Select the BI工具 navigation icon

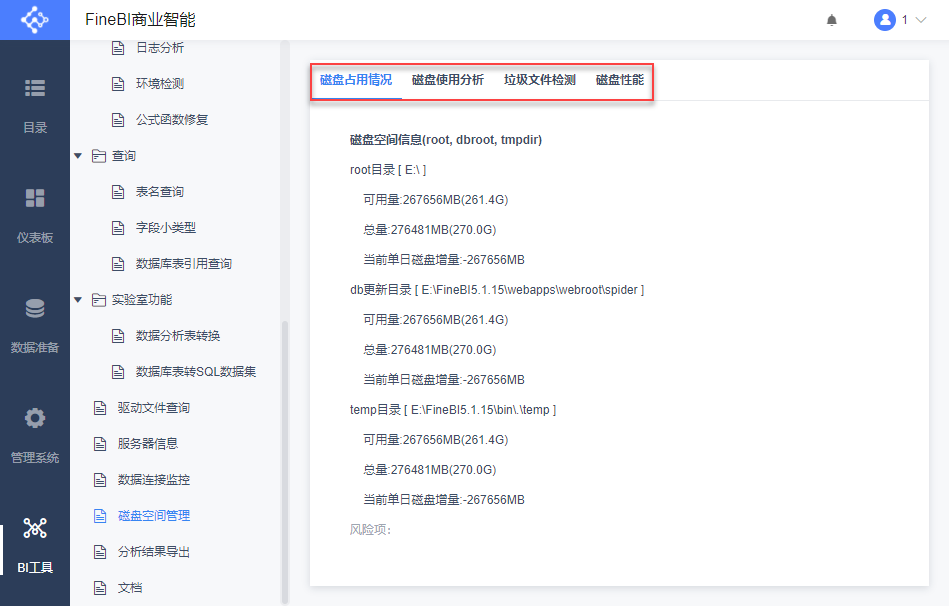point(34,528)
